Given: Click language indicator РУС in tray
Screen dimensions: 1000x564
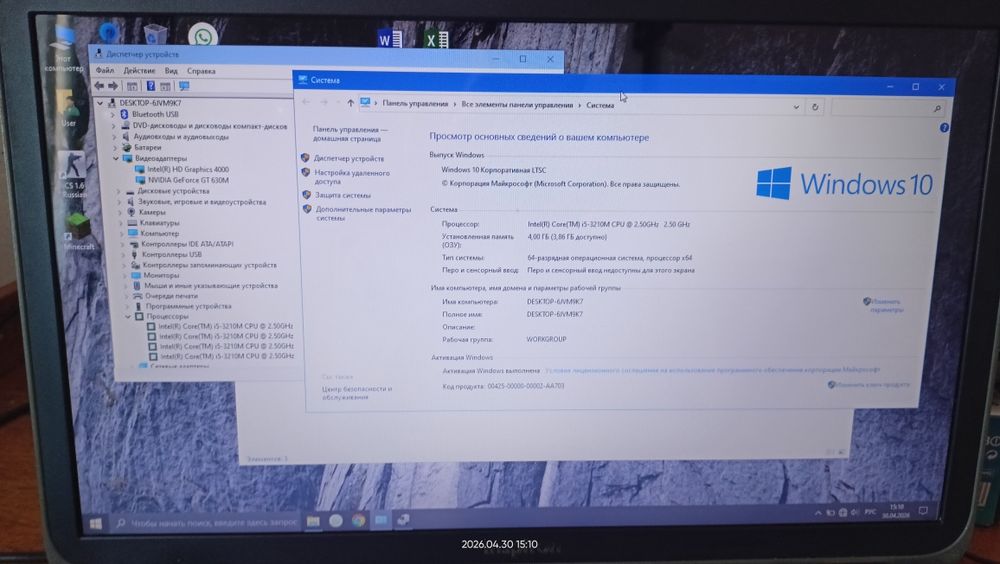Looking at the screenshot, I should click(870, 512).
